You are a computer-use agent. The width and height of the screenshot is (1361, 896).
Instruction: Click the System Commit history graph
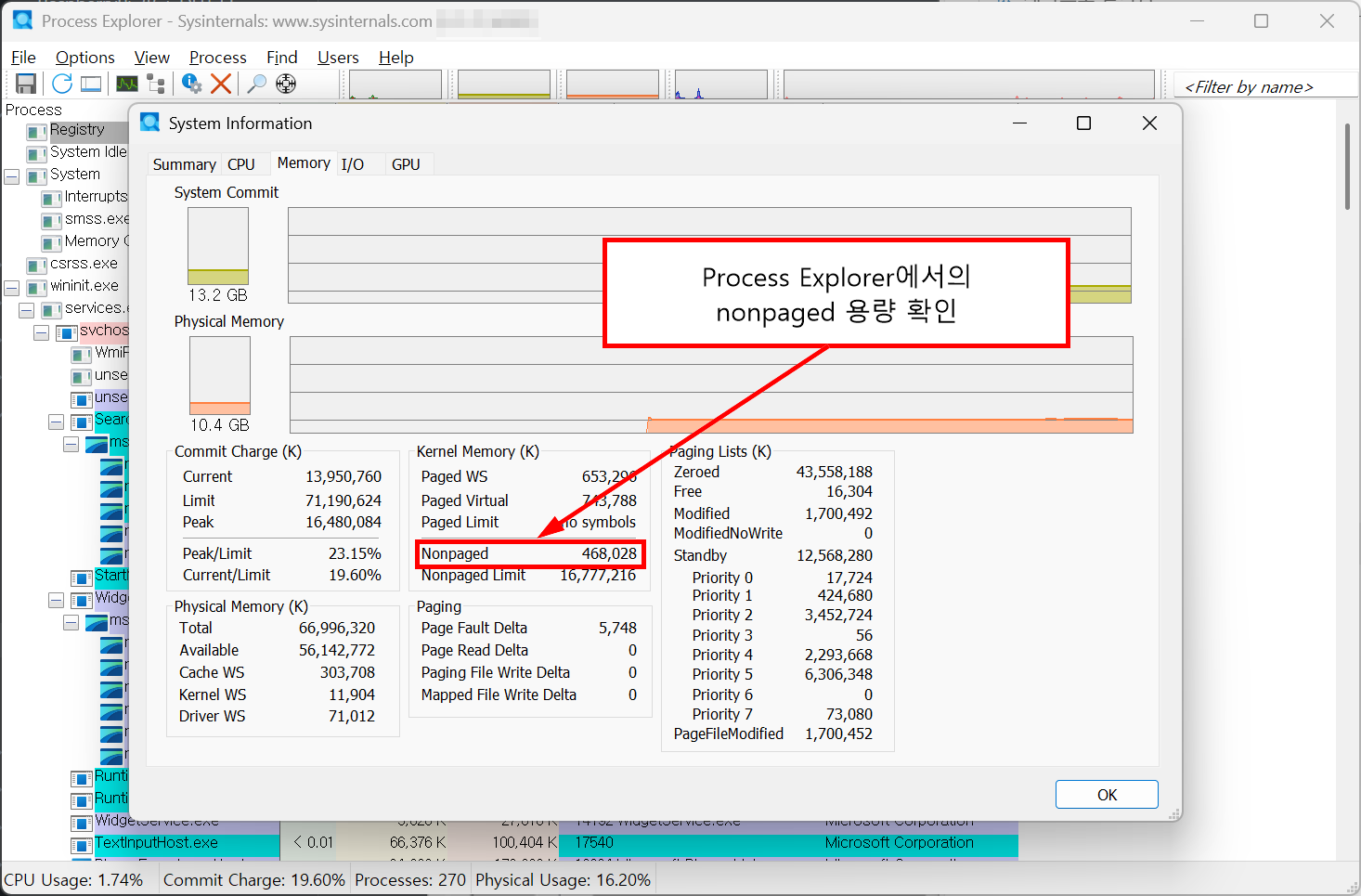[x=709, y=255]
